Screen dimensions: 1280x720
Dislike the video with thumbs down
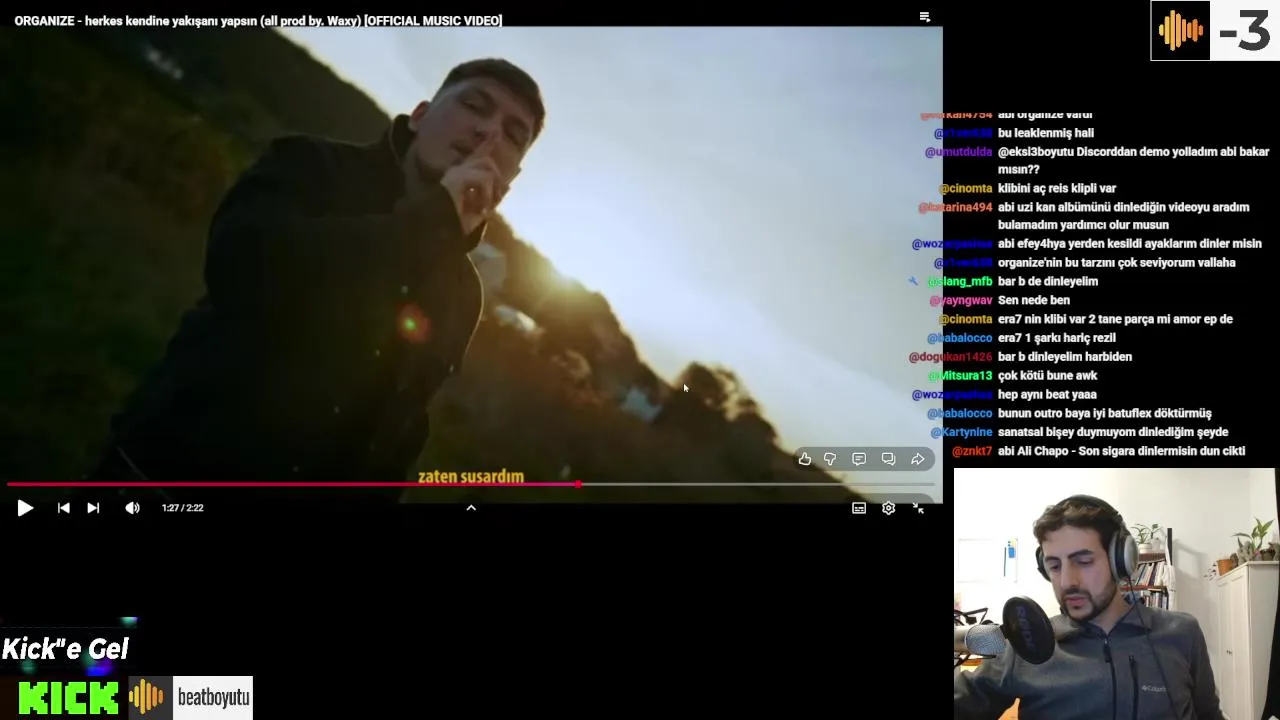(830, 459)
